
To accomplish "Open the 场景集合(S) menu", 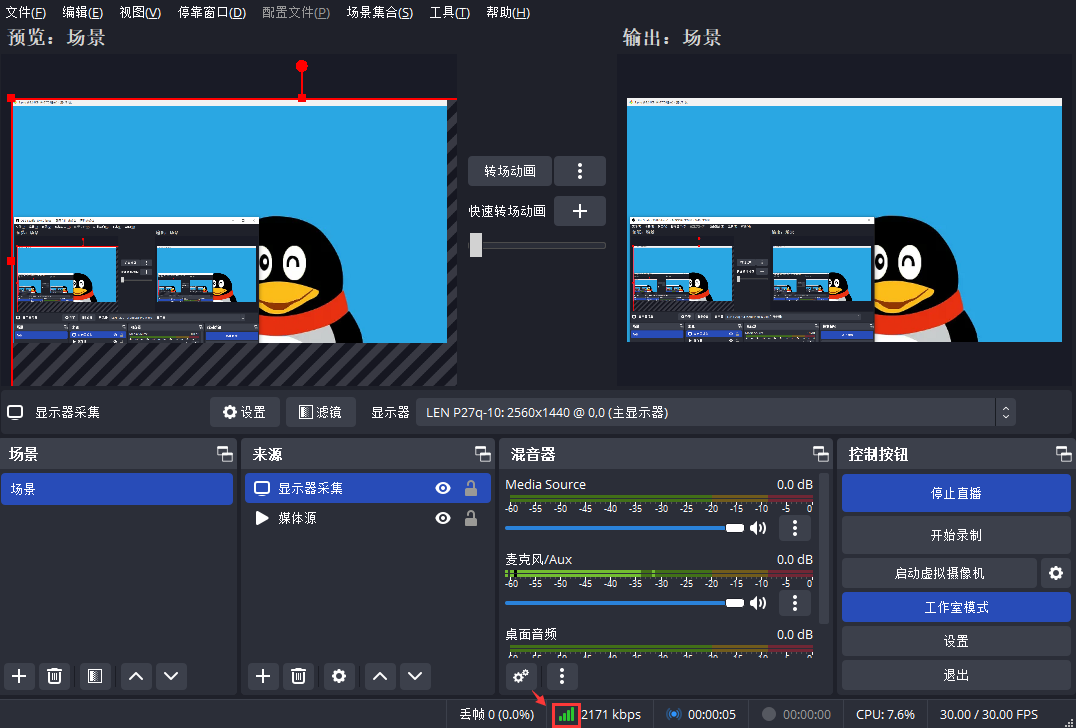I will point(379,12).
